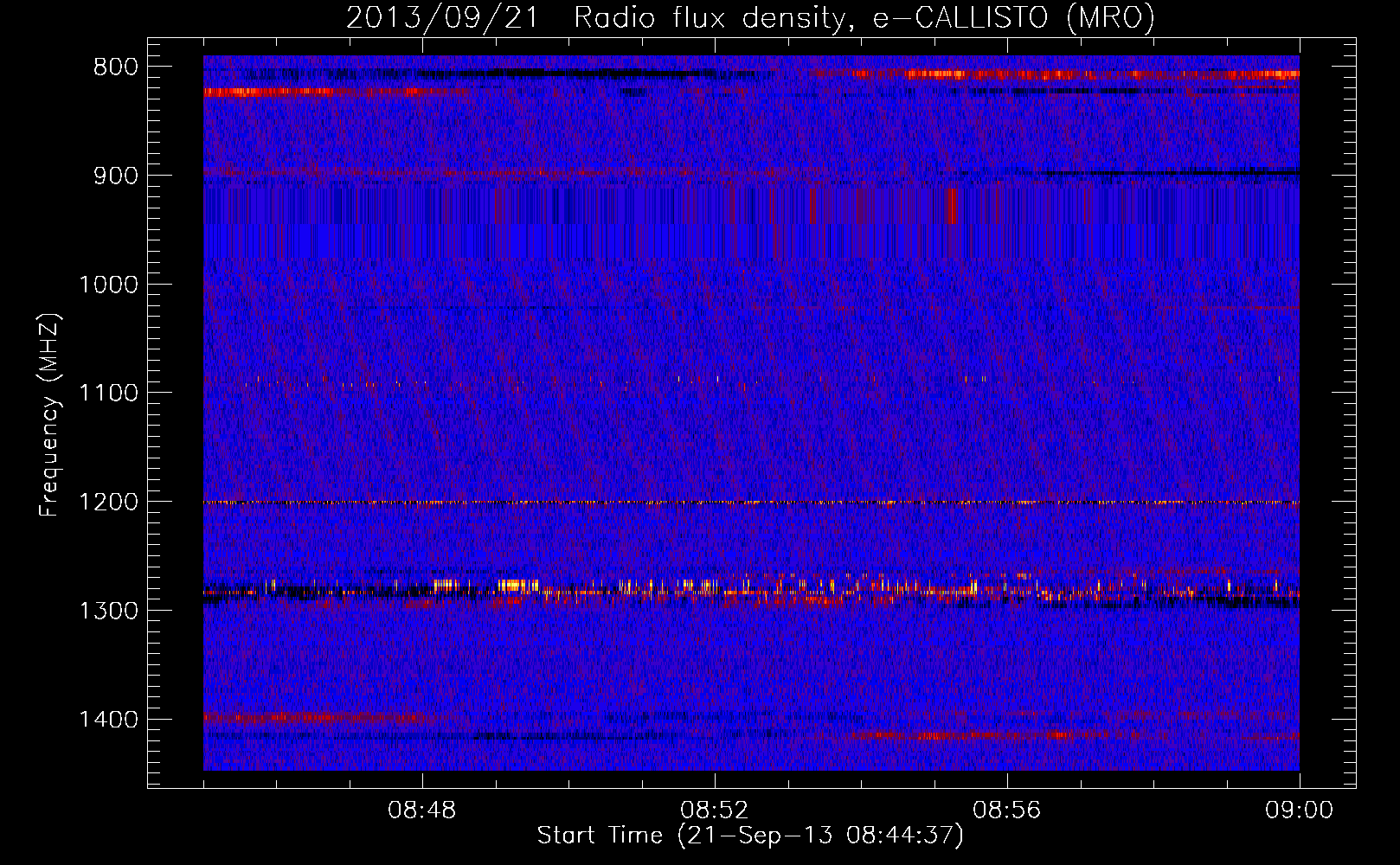Click the 1200 frequency tick label

pyautogui.click(x=108, y=502)
